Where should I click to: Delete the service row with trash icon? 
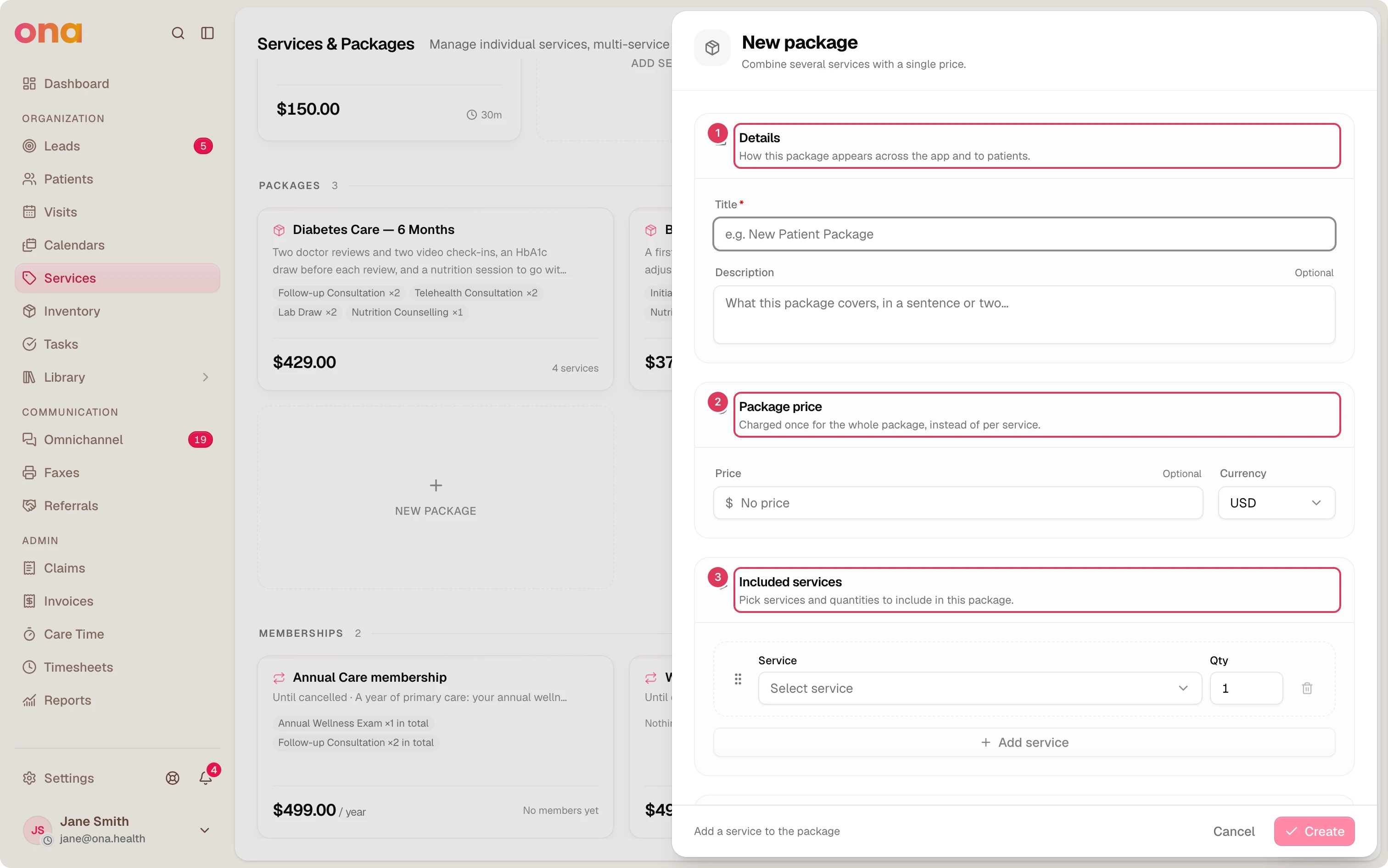coord(1307,688)
